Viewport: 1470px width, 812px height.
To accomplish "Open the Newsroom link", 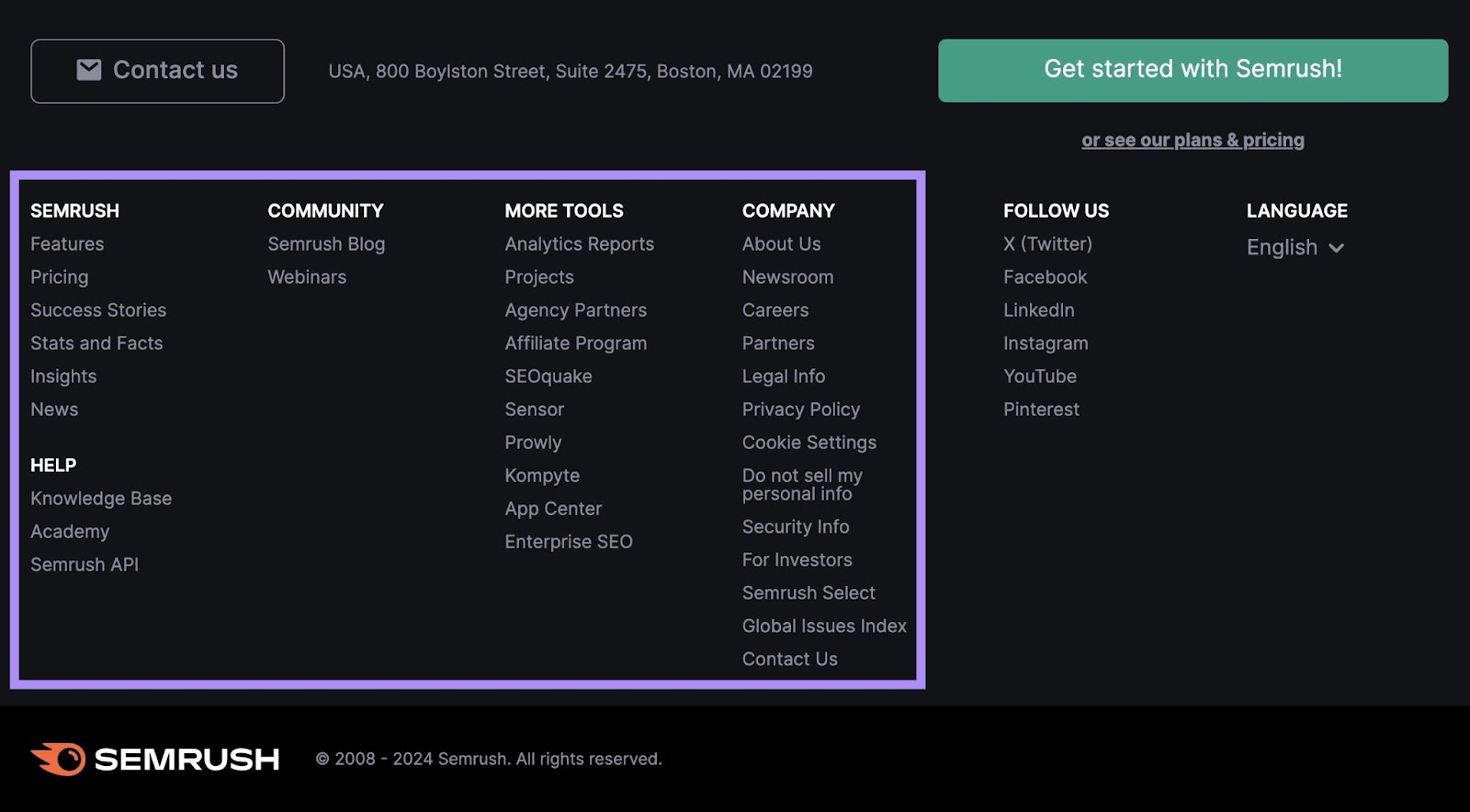I will 788,276.
